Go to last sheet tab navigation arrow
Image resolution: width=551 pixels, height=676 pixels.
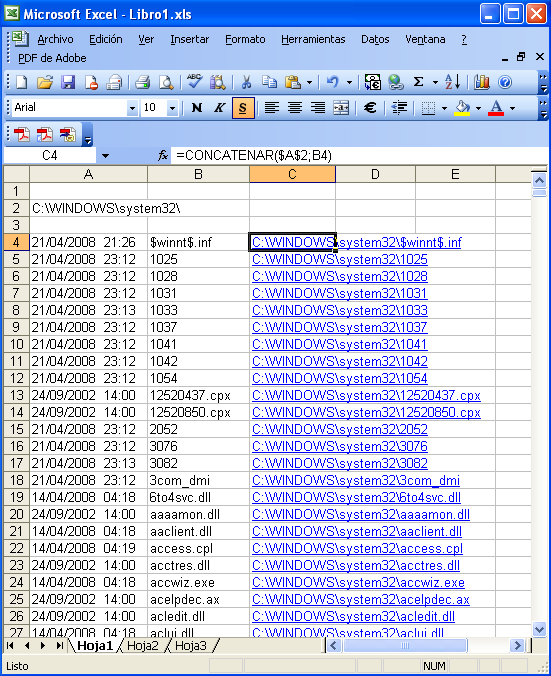[59, 645]
